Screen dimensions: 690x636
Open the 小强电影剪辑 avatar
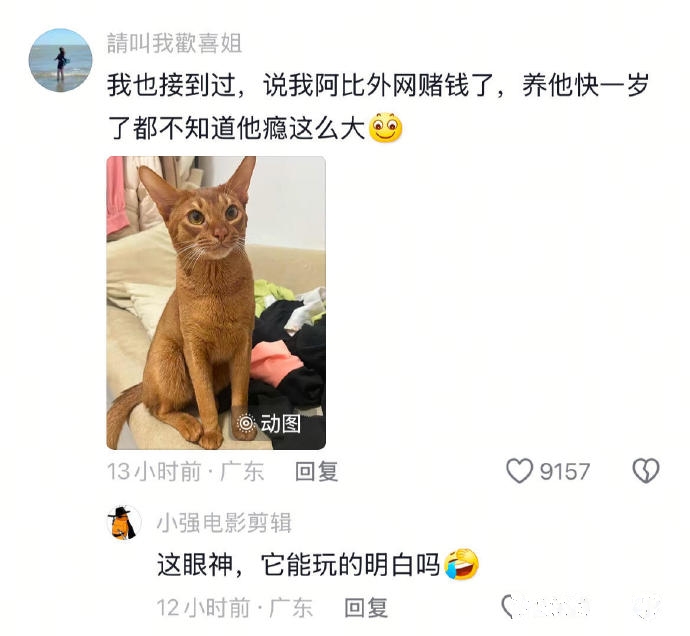[x=124, y=522]
